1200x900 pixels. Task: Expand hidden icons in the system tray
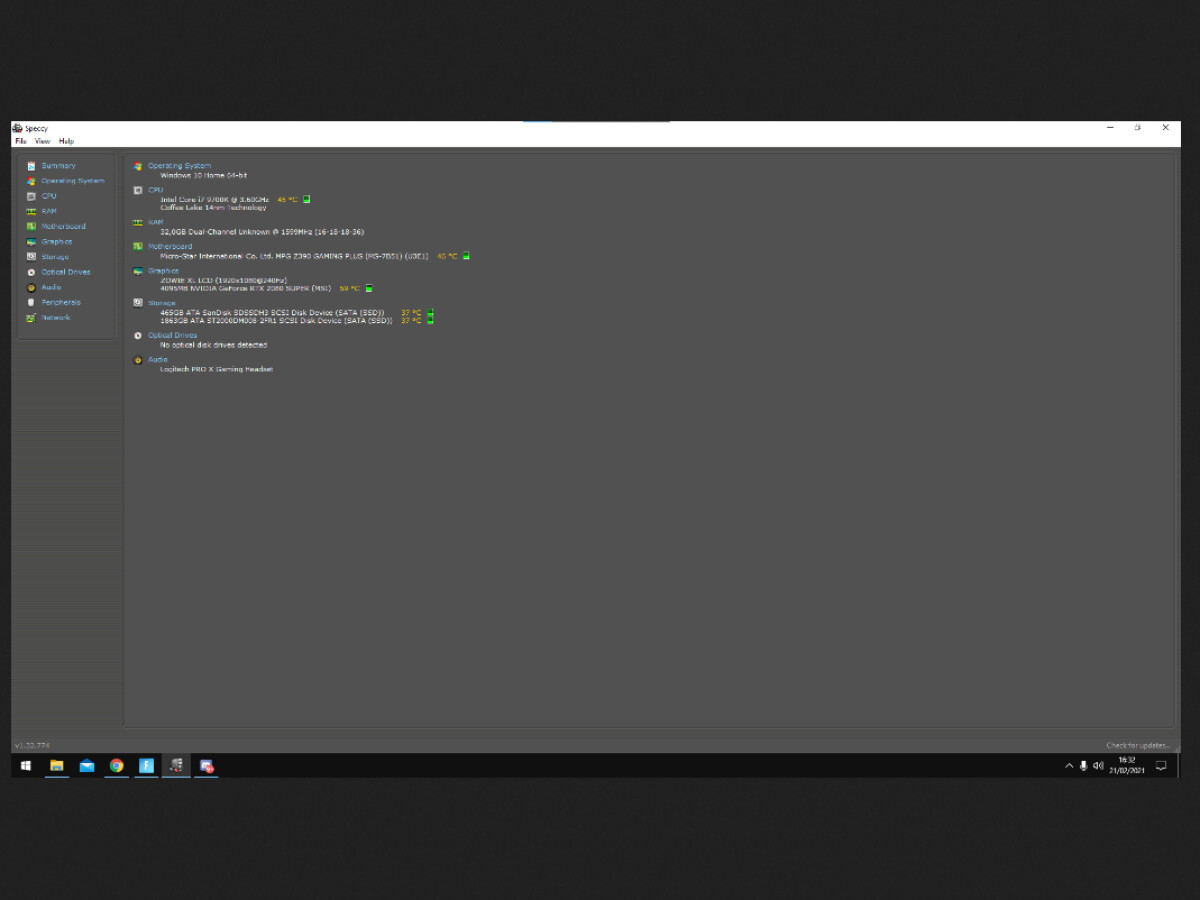pos(1069,766)
